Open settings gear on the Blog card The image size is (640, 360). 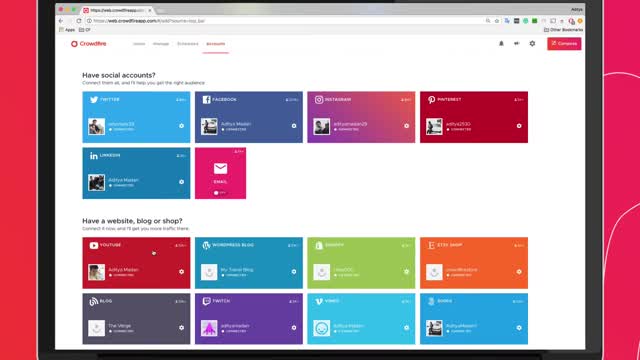pyautogui.click(x=181, y=328)
